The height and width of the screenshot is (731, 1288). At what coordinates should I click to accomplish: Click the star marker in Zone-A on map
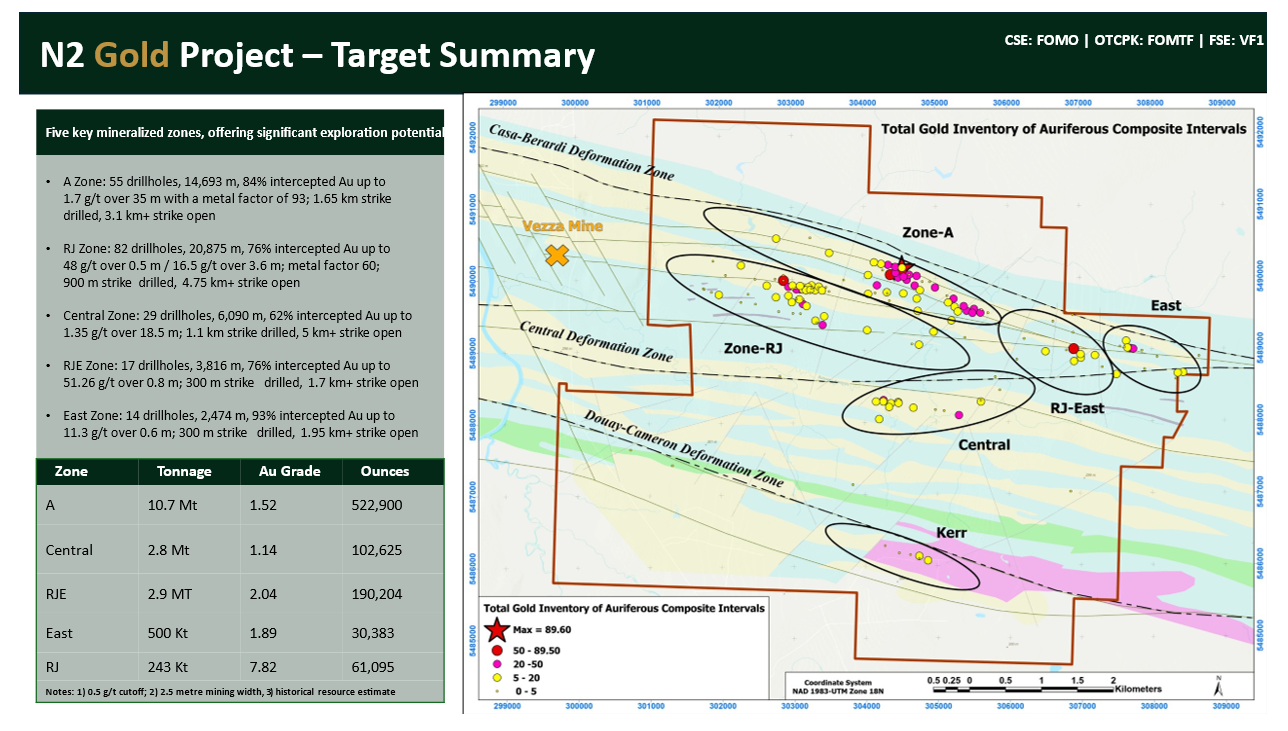[901, 265]
